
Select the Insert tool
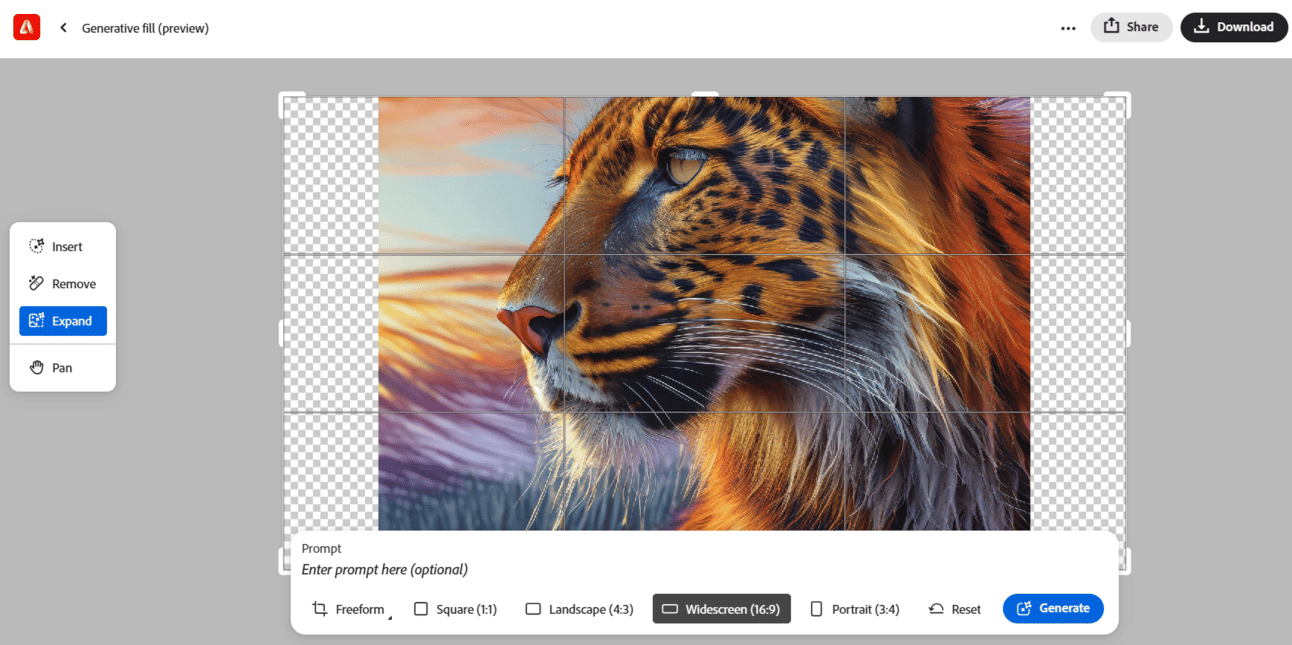click(63, 246)
